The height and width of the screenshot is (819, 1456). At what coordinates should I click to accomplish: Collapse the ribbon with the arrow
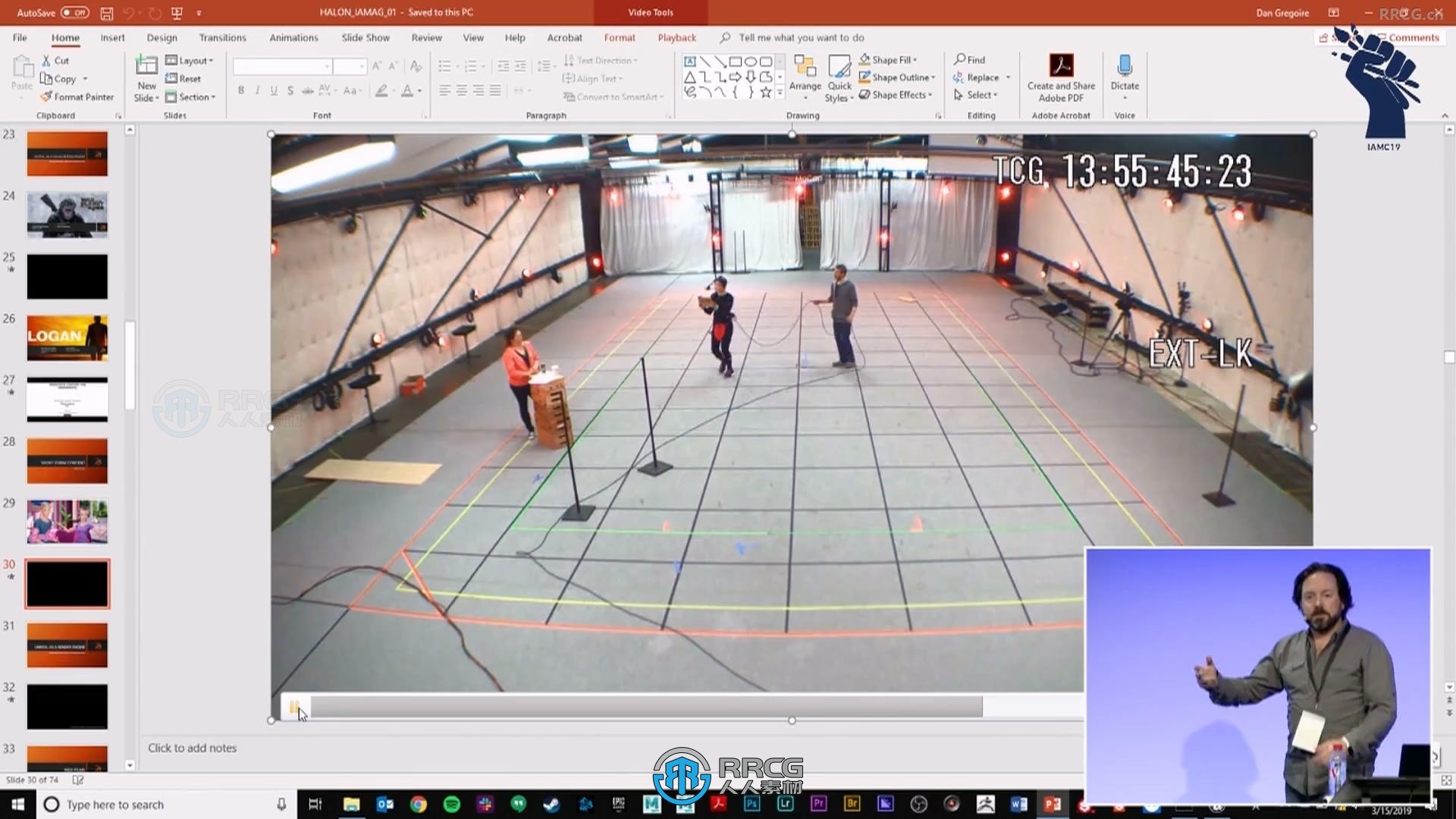pyautogui.click(x=1445, y=115)
